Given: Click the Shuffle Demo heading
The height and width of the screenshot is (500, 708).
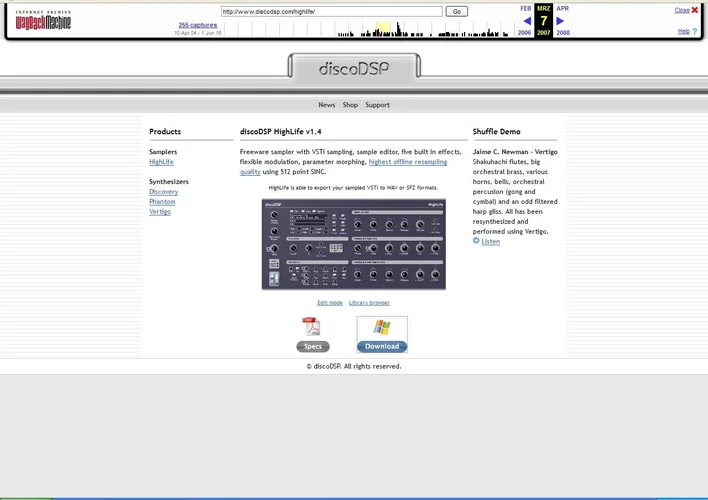Looking at the screenshot, I should coord(496,131).
